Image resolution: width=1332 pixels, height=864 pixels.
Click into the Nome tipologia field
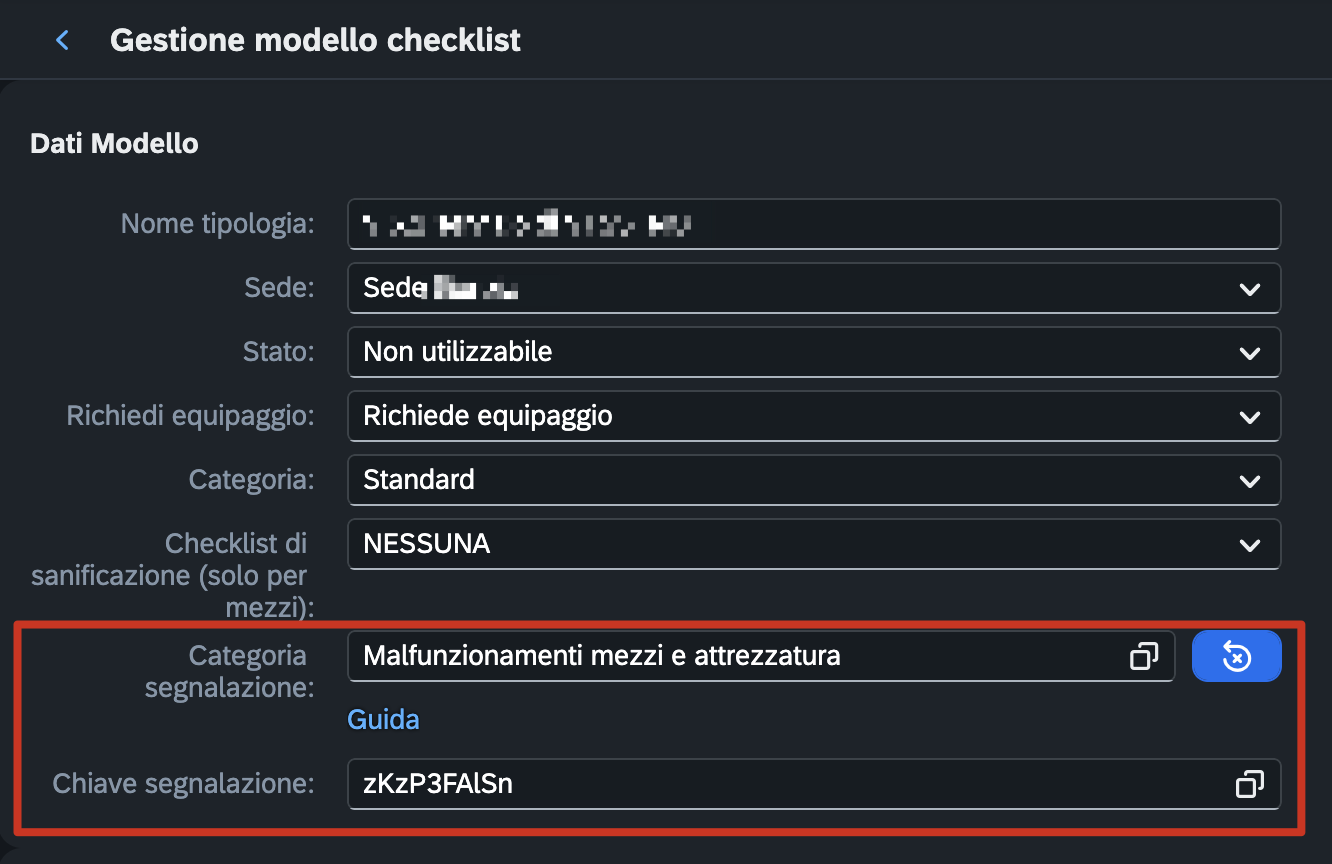pos(814,224)
